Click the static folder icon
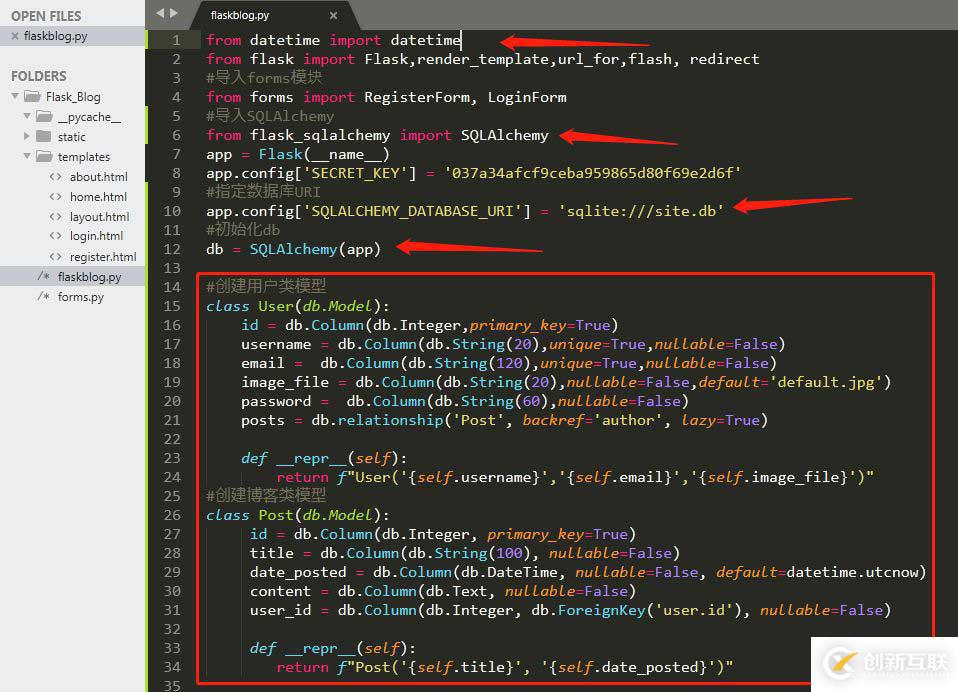958x692 pixels. (x=44, y=136)
